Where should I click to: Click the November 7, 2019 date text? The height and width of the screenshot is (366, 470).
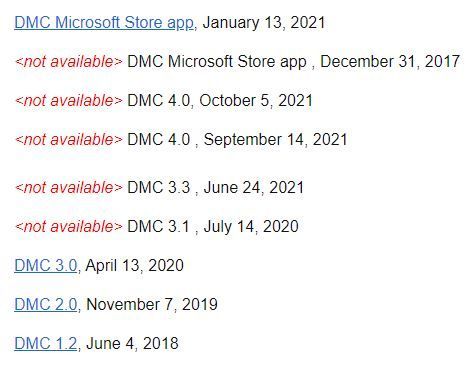152,305
